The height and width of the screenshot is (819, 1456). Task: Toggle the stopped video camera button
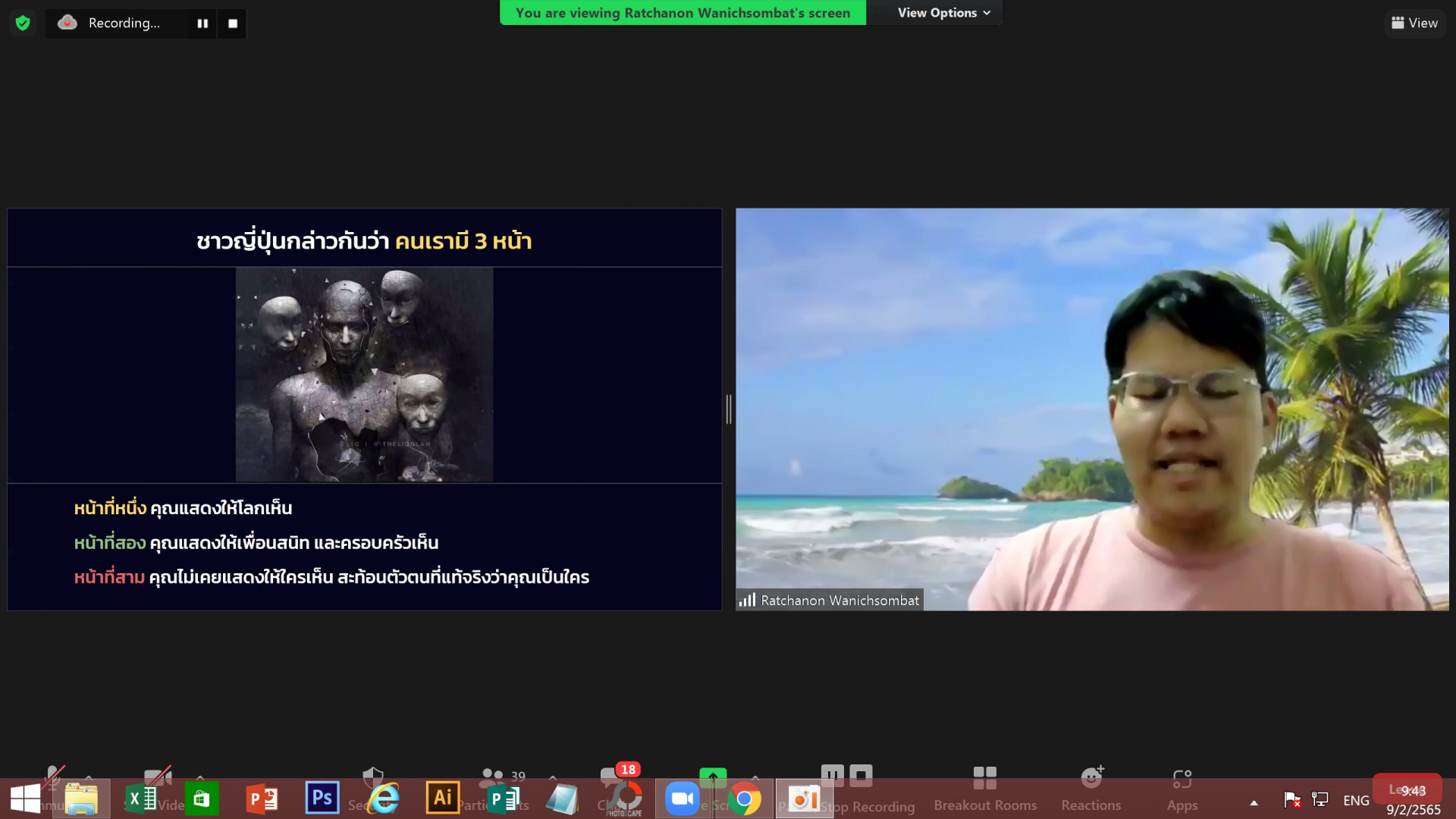[x=158, y=777]
